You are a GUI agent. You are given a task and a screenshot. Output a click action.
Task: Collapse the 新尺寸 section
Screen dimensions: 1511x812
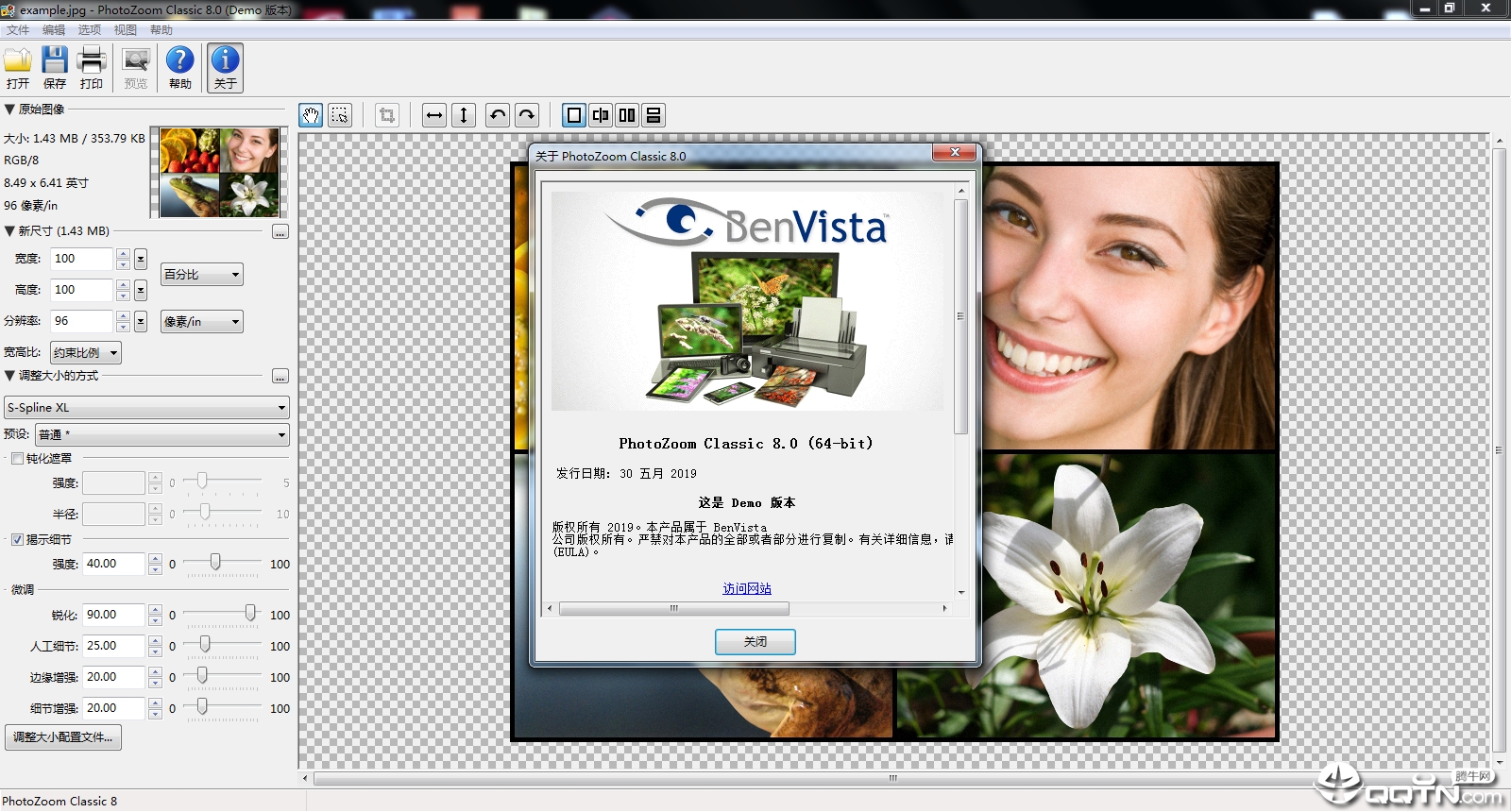point(9,230)
